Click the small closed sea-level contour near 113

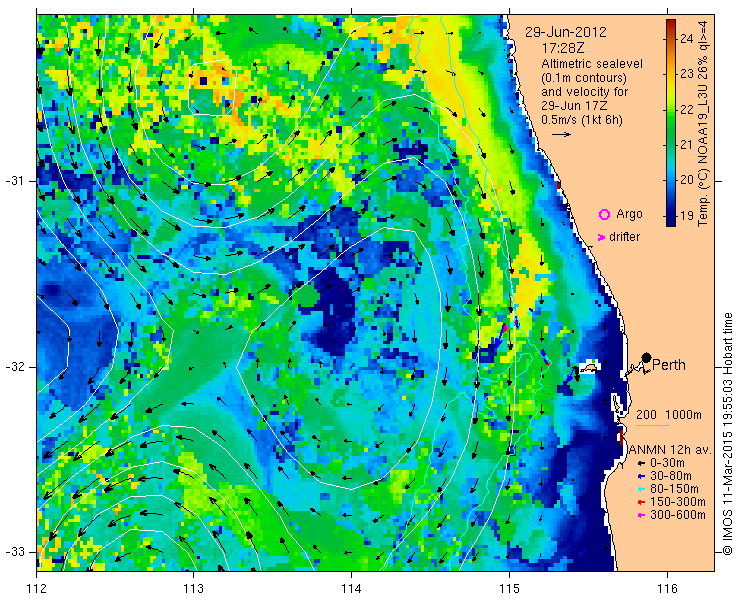(x=212, y=87)
